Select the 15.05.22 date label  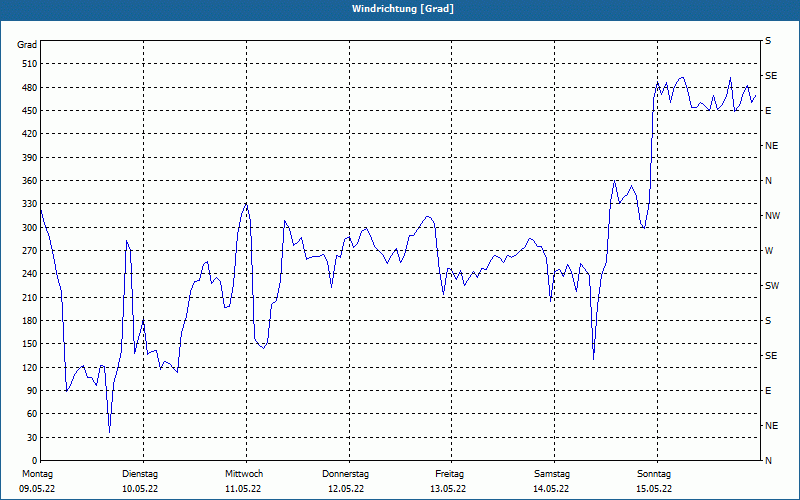click(654, 489)
